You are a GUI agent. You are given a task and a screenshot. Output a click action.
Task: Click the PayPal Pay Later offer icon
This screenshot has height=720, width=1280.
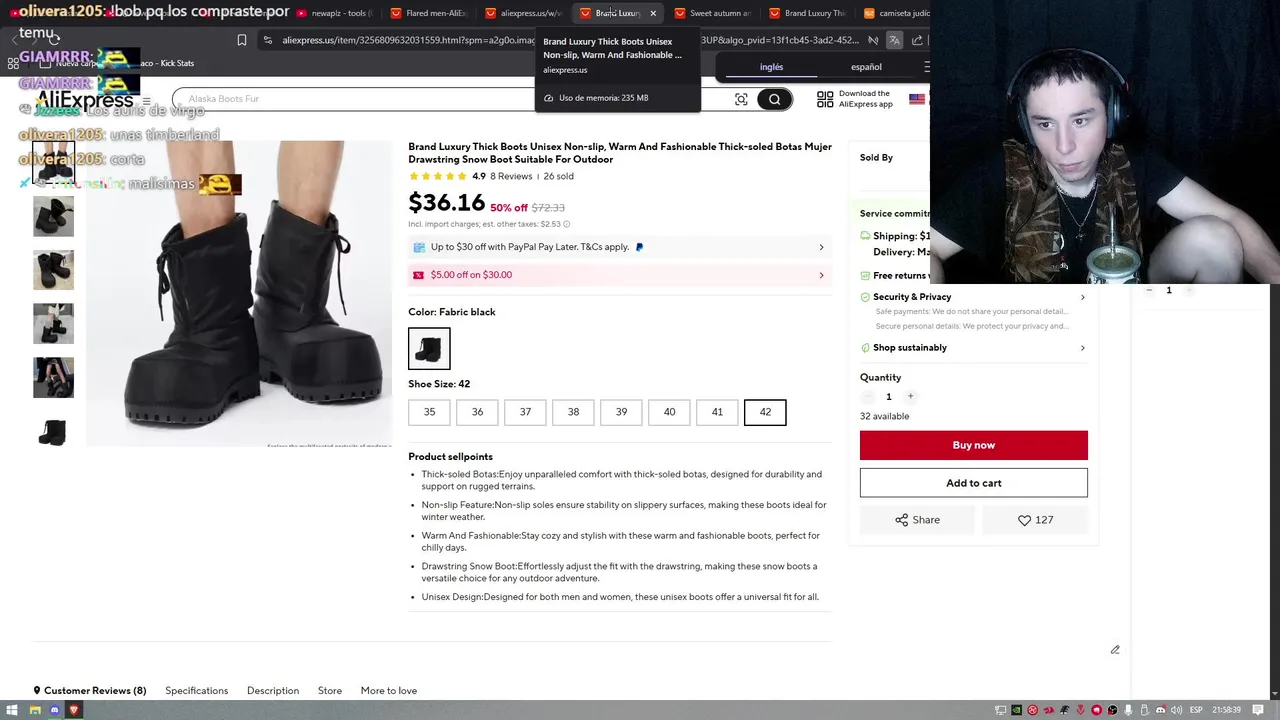[419, 247]
